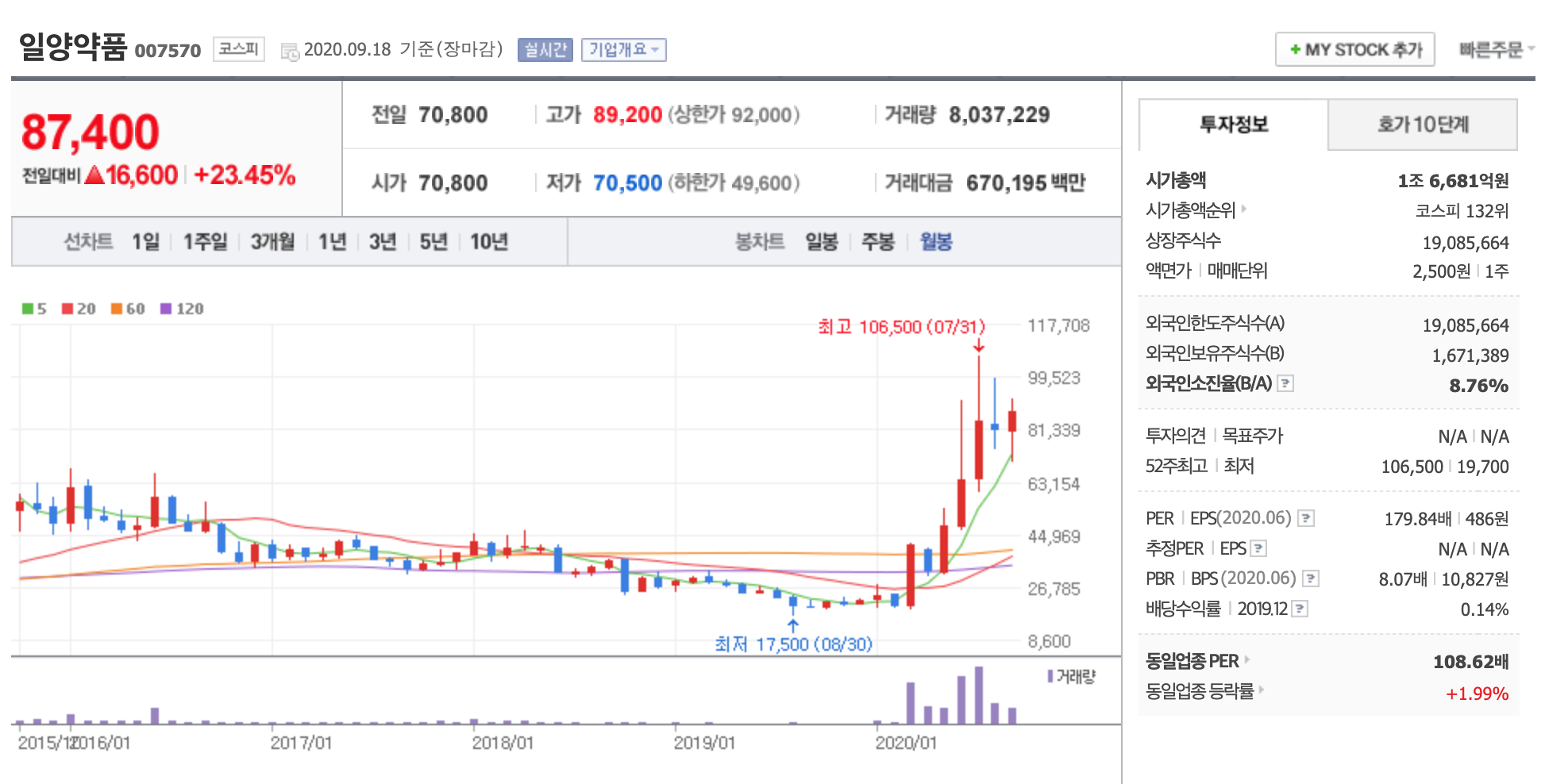
Task: Click the +23.45% change rate
Action: point(245,175)
